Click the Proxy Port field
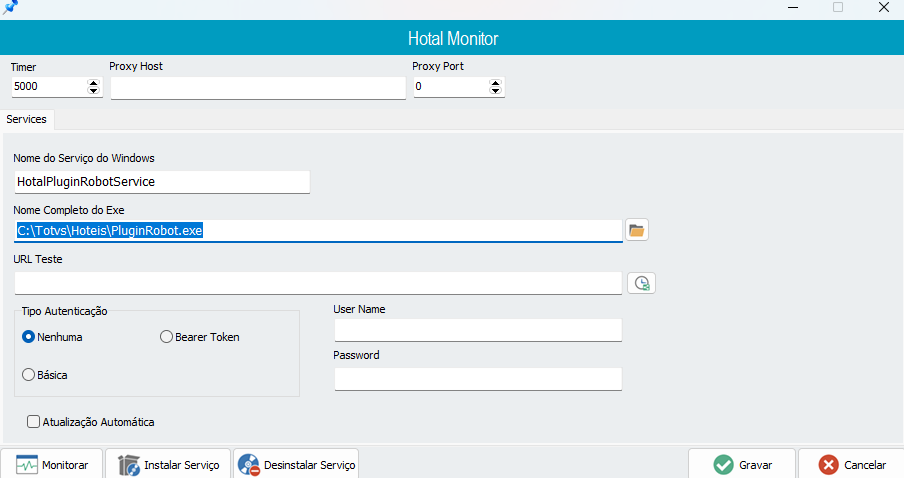This screenshot has width=904, height=478. pyautogui.click(x=451, y=86)
